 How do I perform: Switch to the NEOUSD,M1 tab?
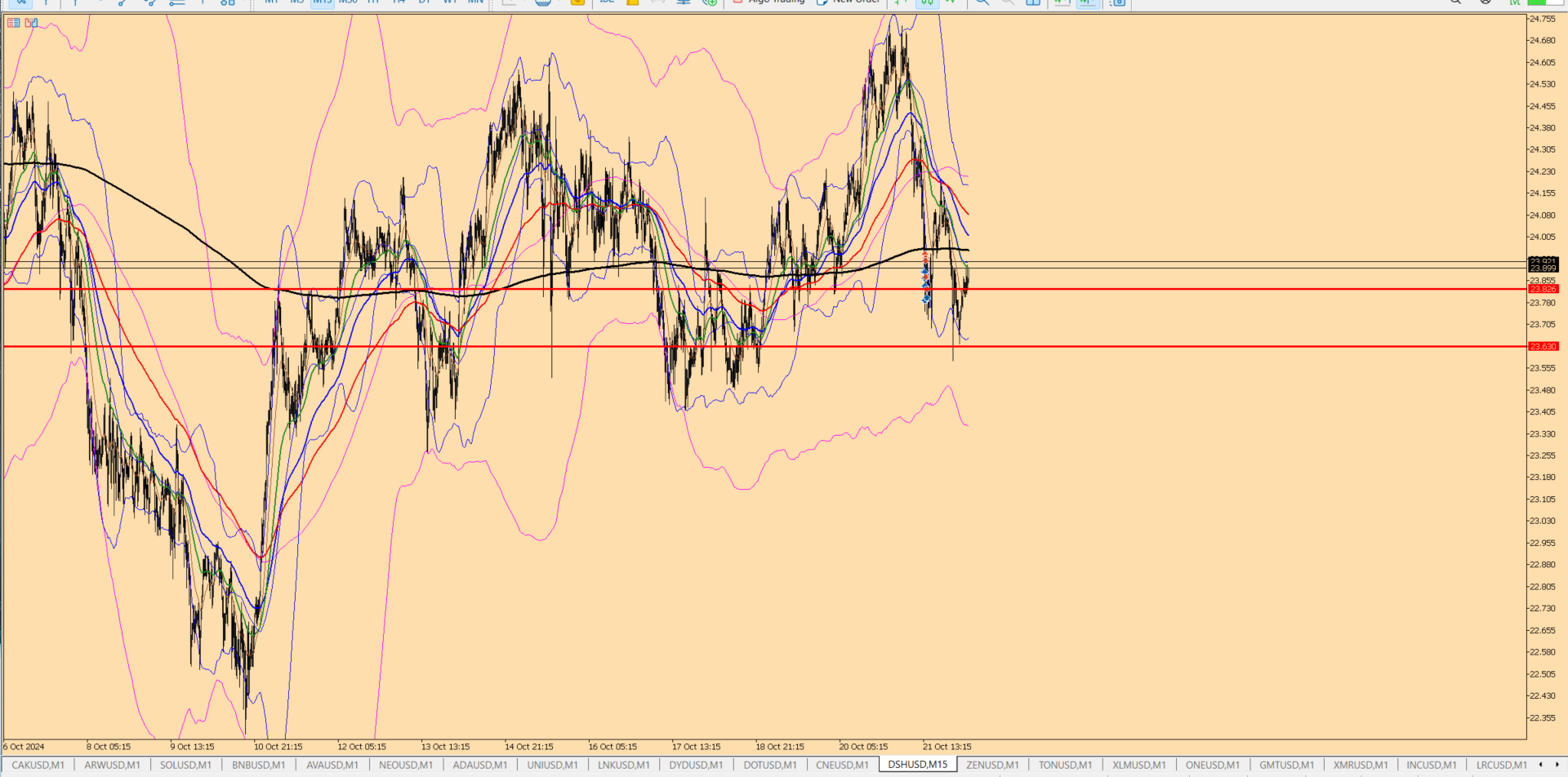click(x=406, y=765)
